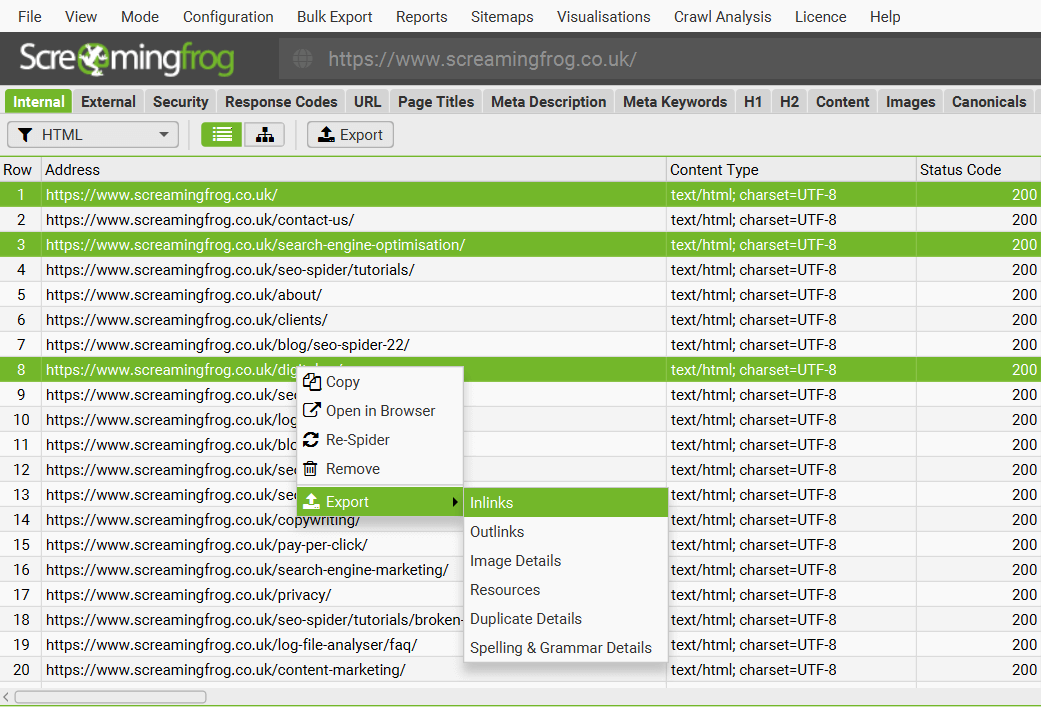This screenshot has width=1041, height=710.
Task: Click the Re-Spider refresh icon
Action: click(x=313, y=440)
